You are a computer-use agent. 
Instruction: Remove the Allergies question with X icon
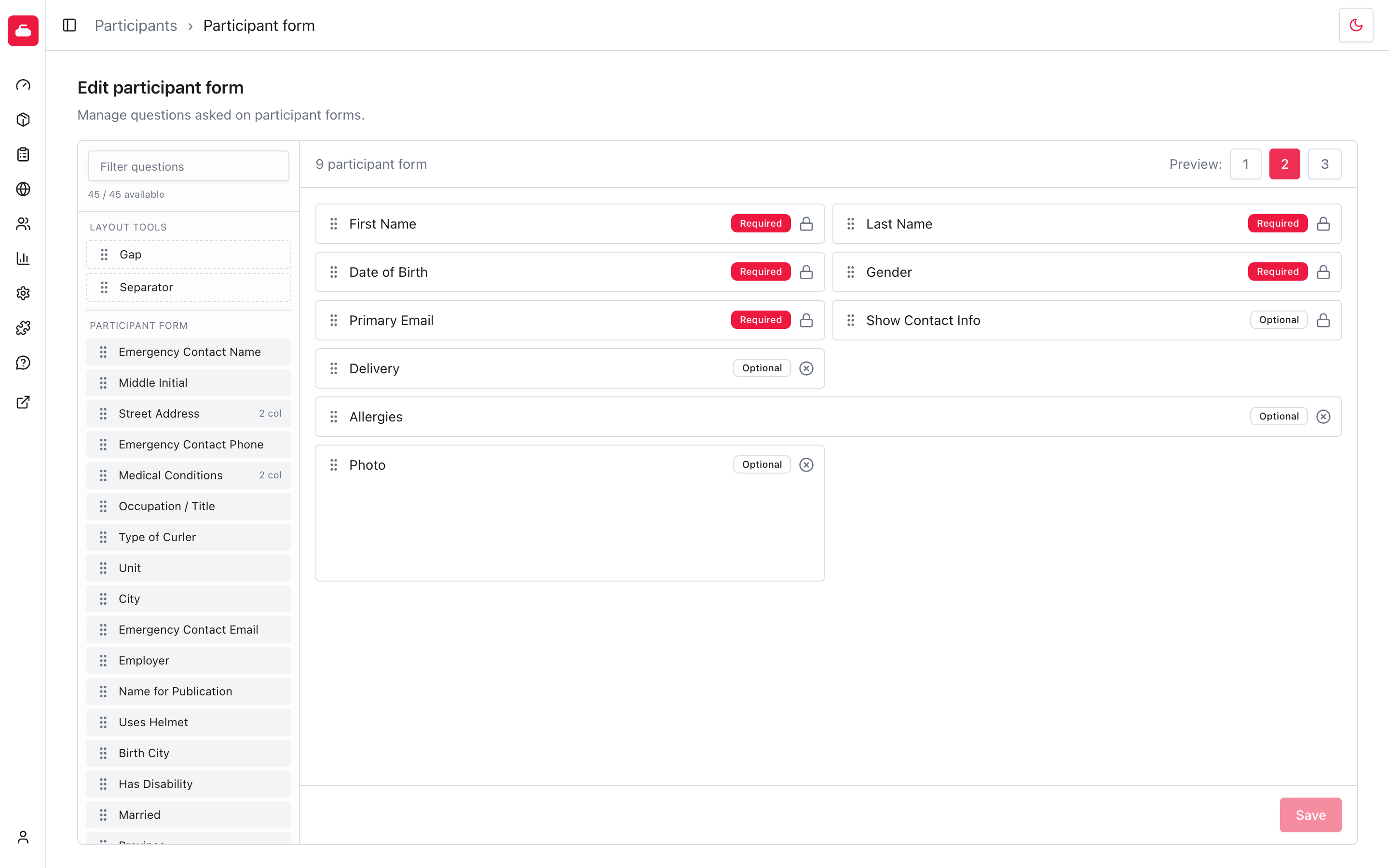[1323, 417]
